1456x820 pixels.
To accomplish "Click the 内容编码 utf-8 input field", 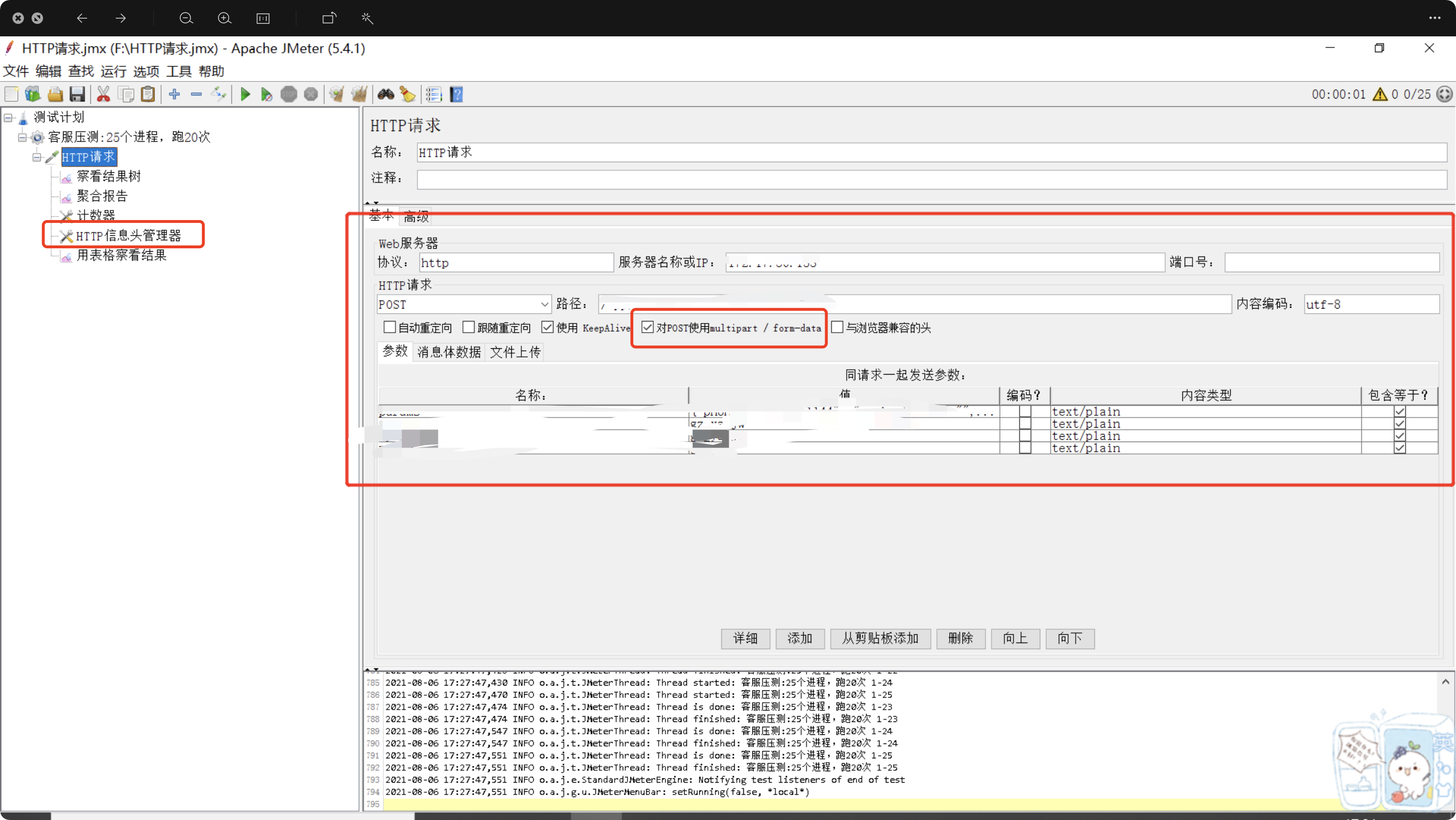I will tap(1371, 304).
